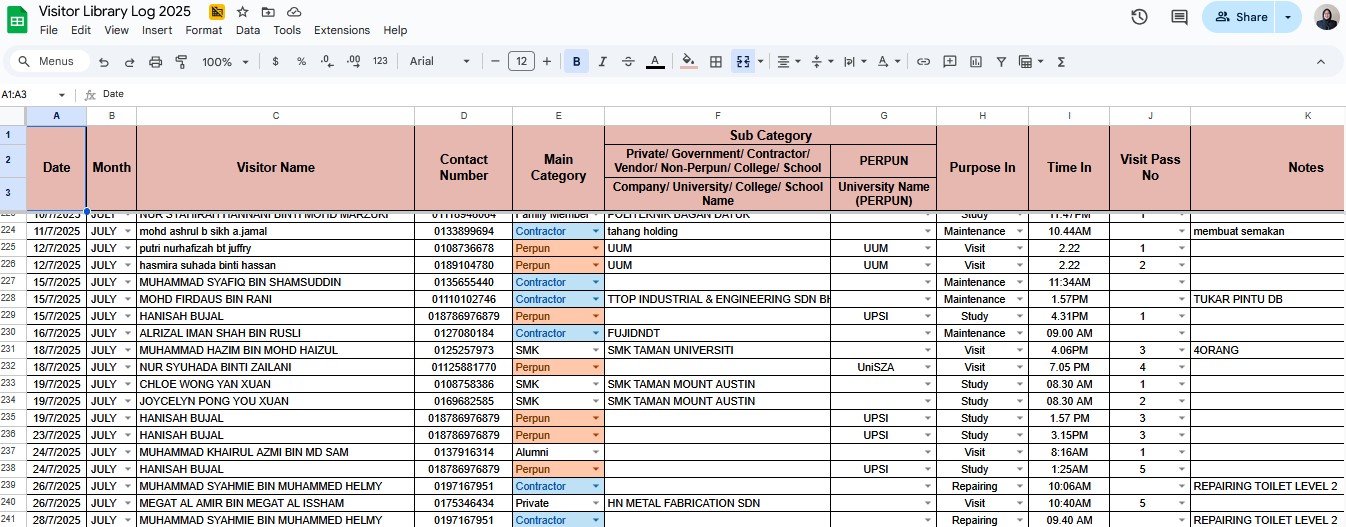Create a filter with funnel icon
1346x527 pixels.
[x=1001, y=62]
